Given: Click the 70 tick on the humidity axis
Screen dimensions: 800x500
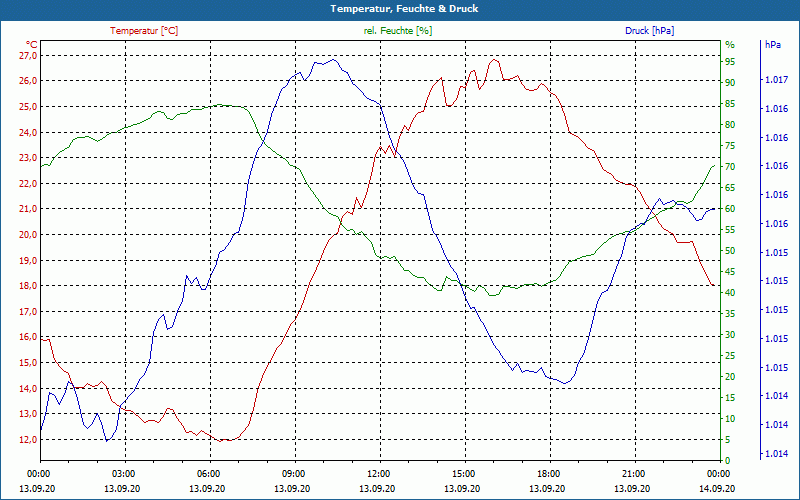Looking at the screenshot, I should (x=730, y=166).
